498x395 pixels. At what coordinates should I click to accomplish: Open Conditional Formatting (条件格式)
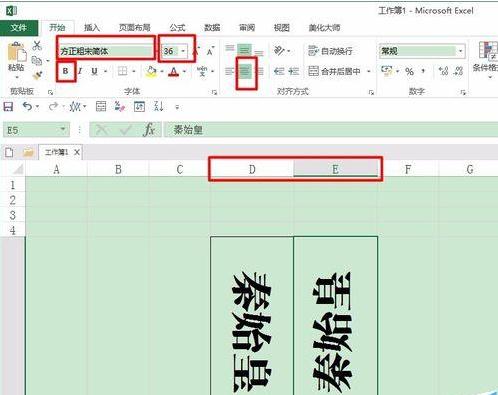pyautogui.click(x=487, y=59)
